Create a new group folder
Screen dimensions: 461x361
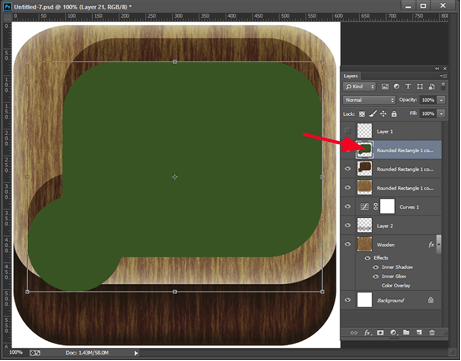(406, 332)
